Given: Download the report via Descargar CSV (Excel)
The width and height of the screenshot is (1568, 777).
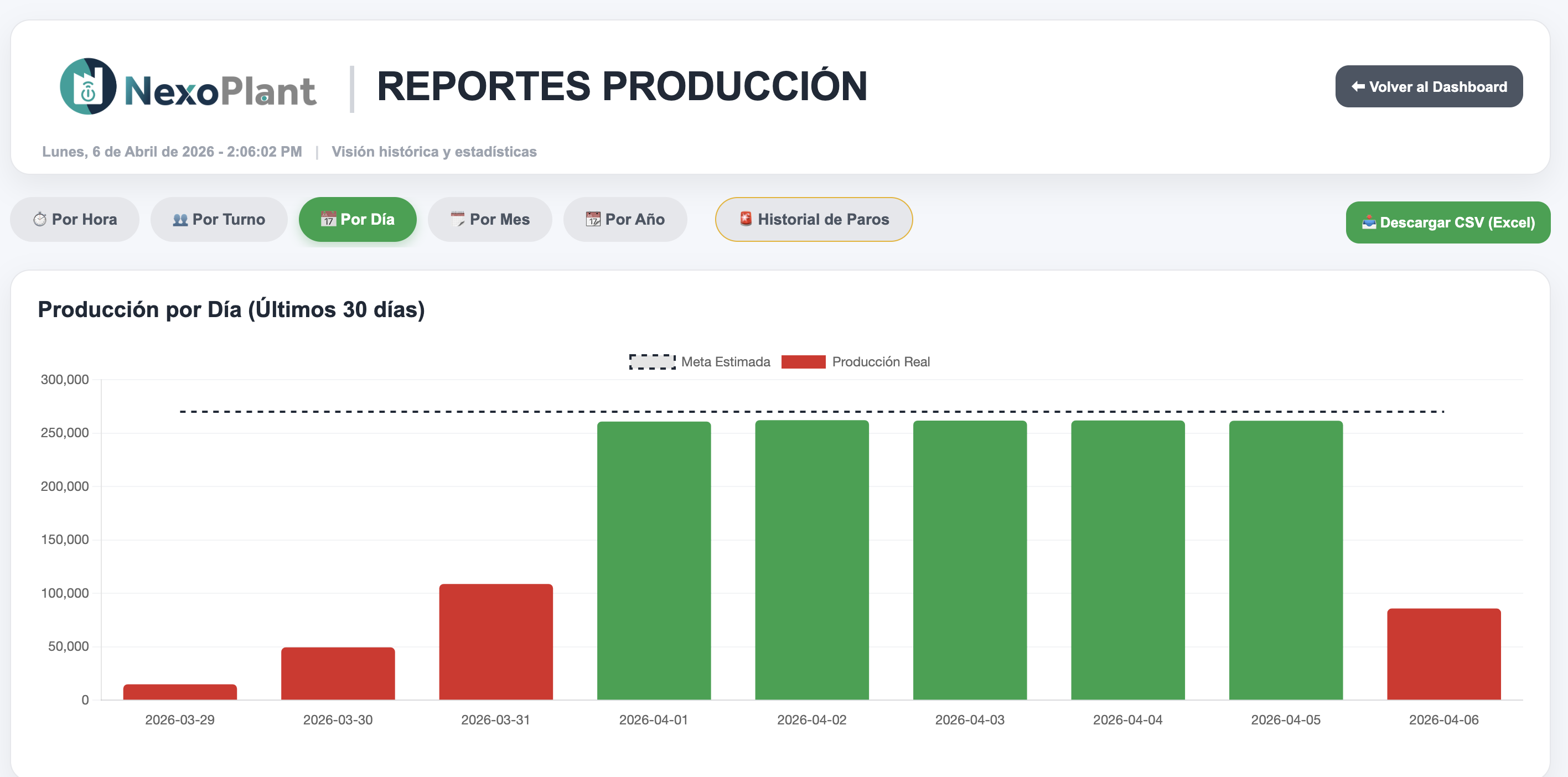Looking at the screenshot, I should click(1448, 222).
